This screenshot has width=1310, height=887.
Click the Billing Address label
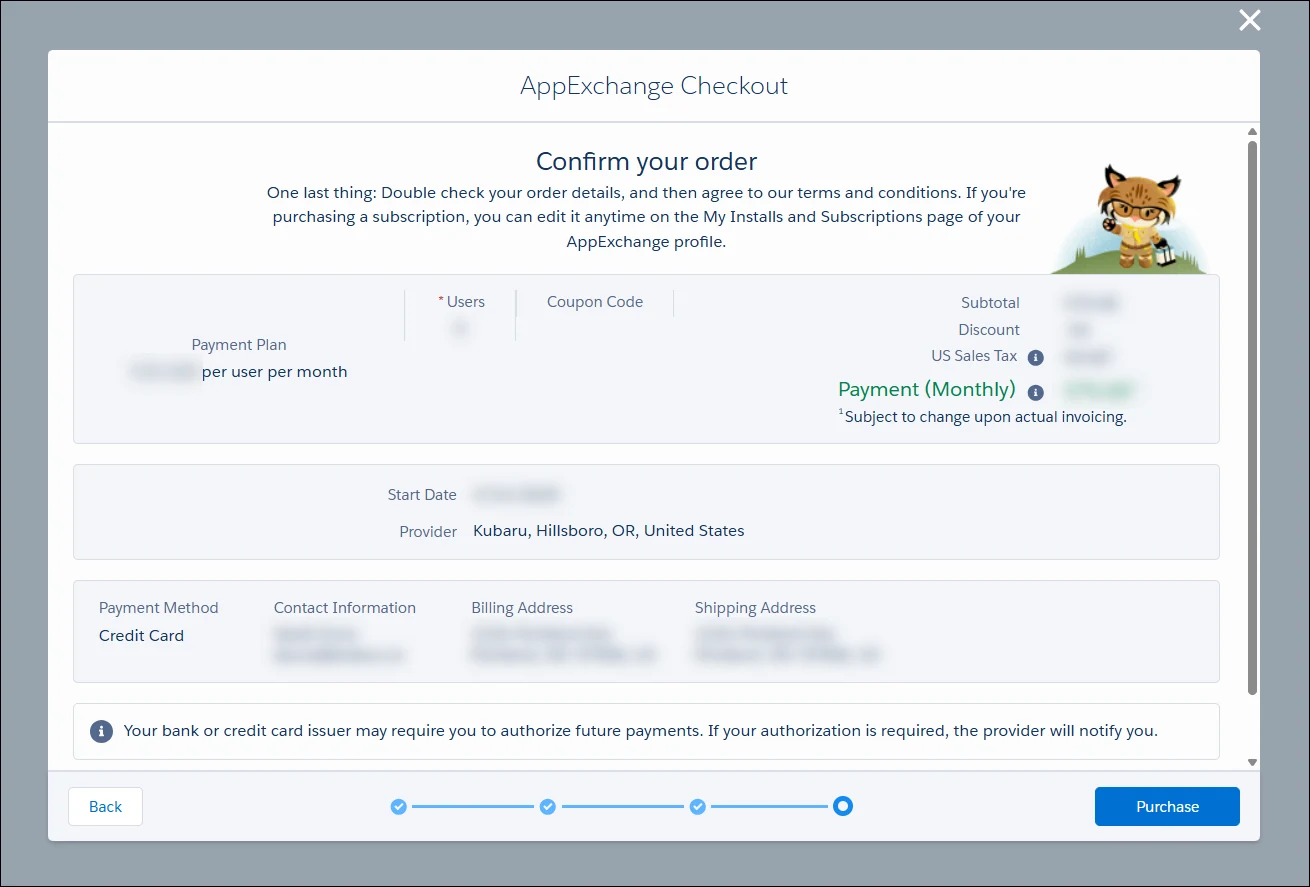tap(522, 608)
